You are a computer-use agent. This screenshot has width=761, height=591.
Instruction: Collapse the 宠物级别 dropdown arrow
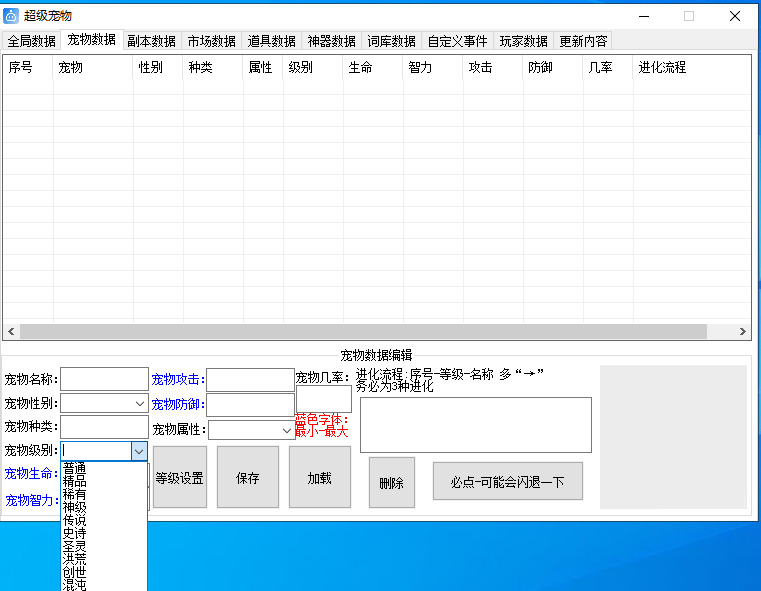pyautogui.click(x=139, y=451)
